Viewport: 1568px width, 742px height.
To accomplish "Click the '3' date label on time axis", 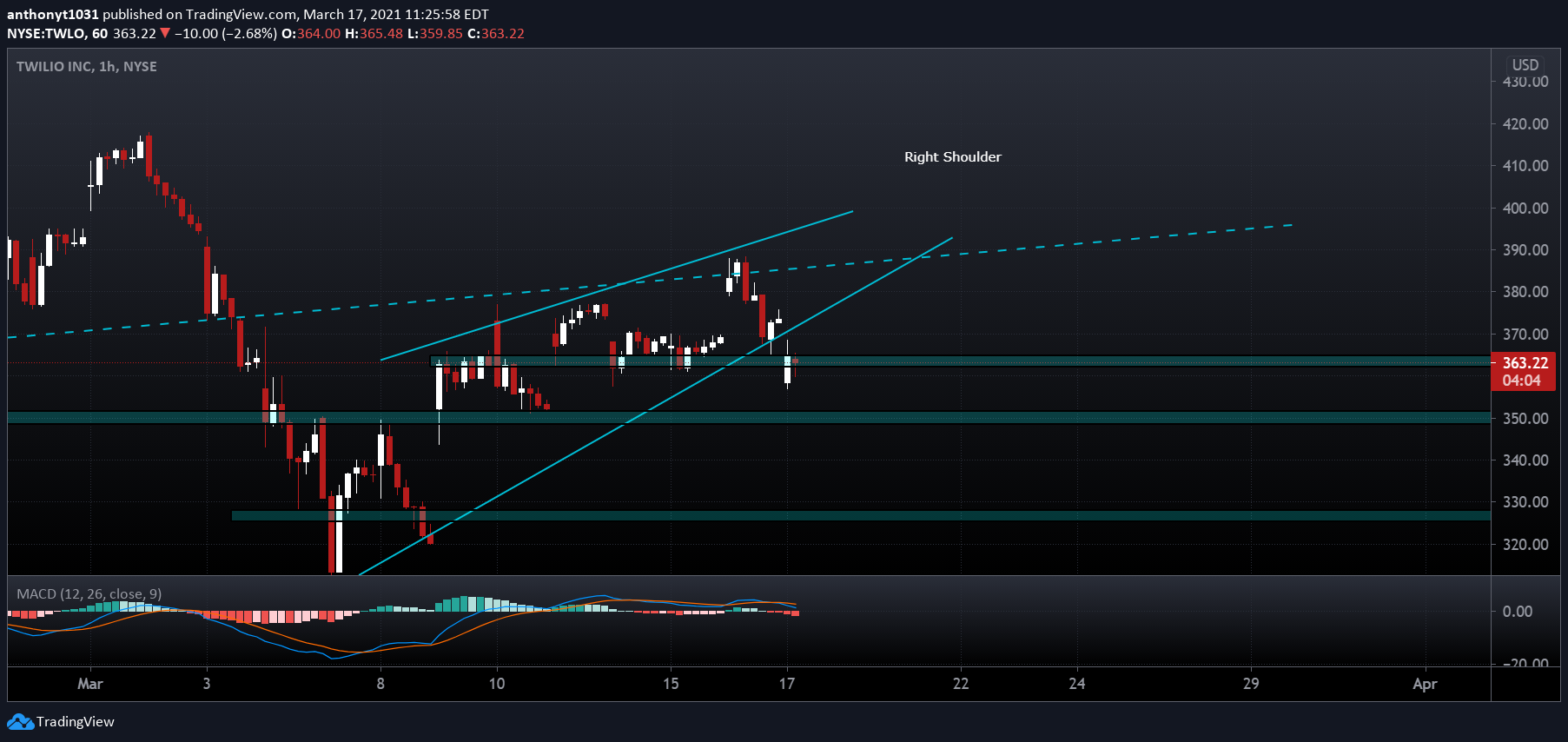I will [207, 684].
